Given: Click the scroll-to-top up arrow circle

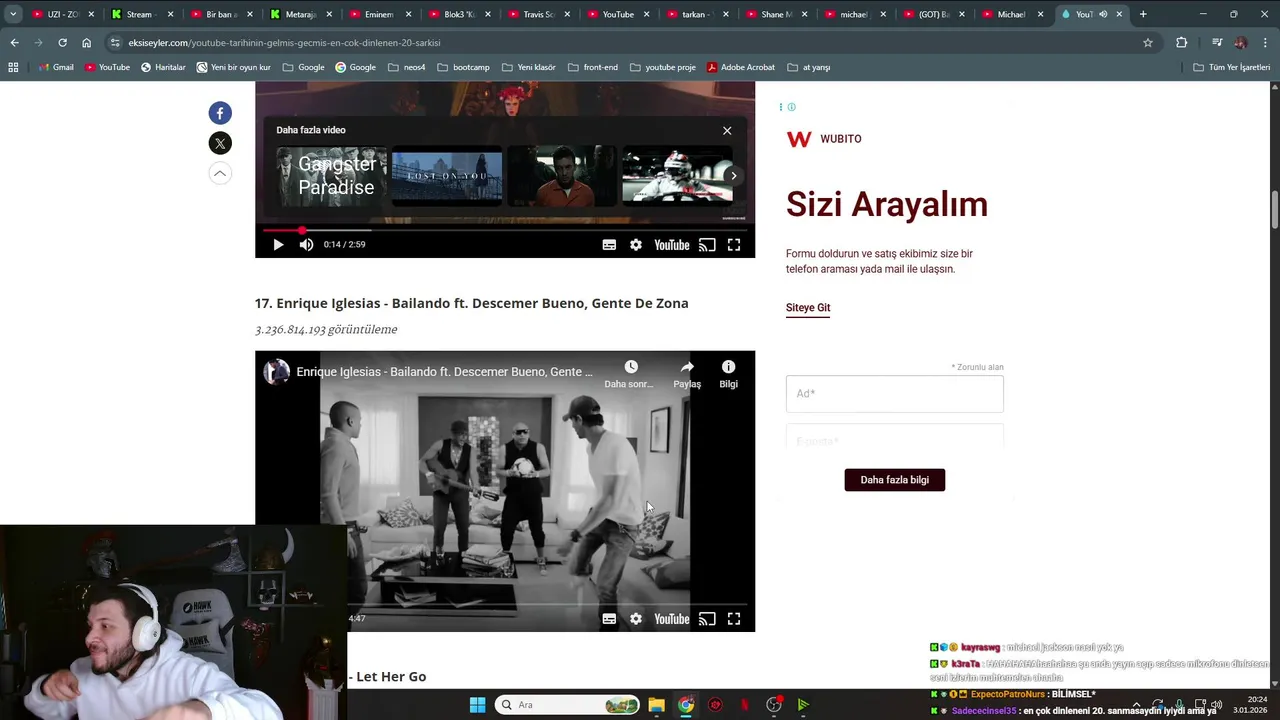Looking at the screenshot, I should (x=220, y=173).
